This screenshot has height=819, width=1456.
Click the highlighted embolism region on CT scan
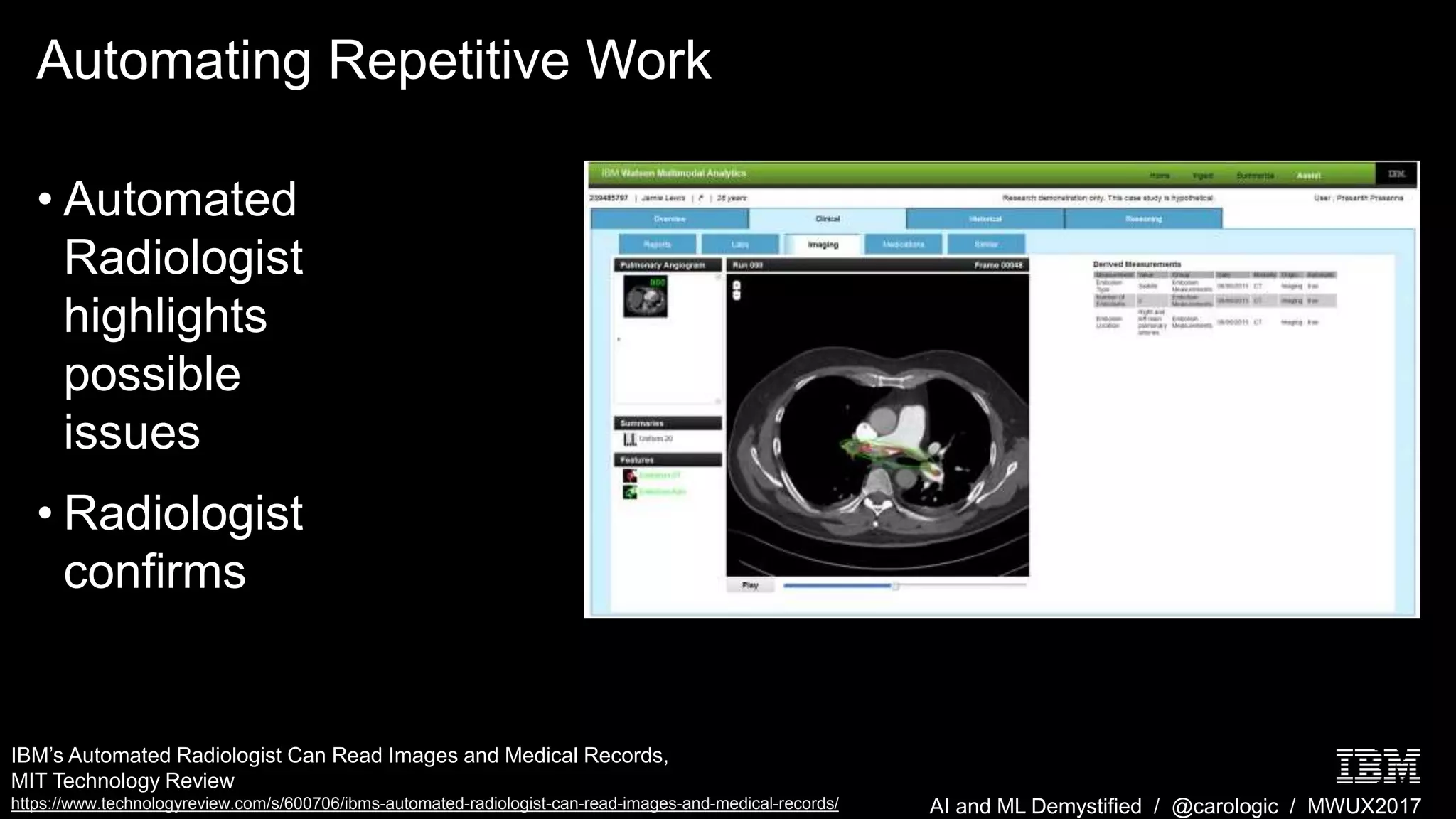coord(892,459)
